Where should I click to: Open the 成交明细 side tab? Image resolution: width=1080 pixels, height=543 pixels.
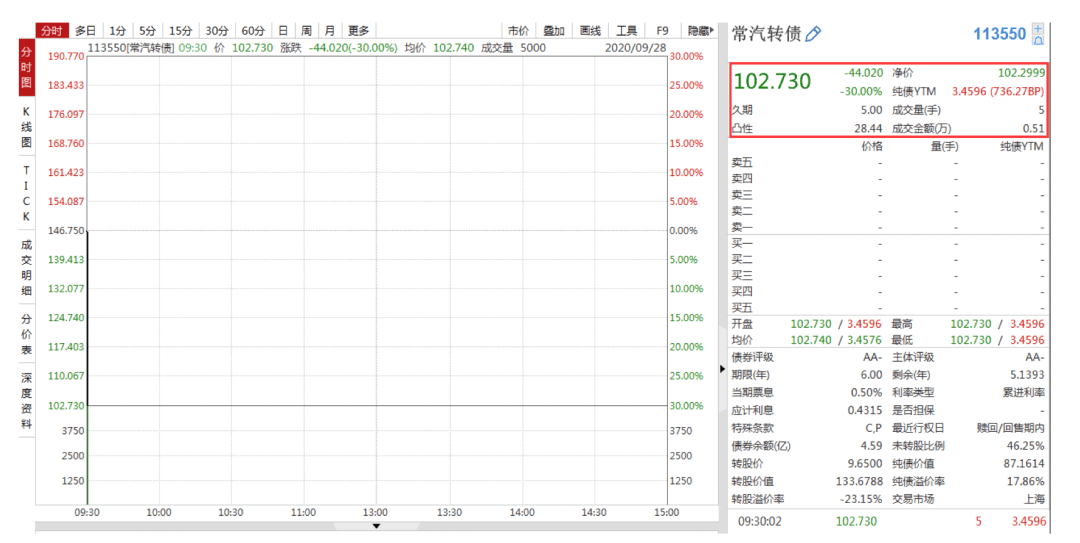pos(26,267)
